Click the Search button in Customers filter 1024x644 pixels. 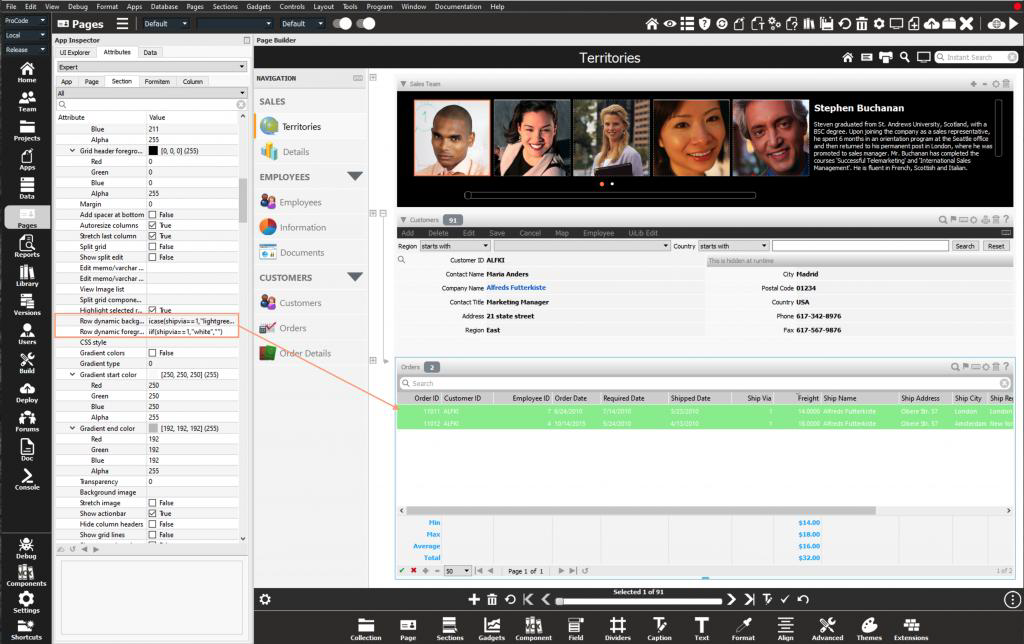point(964,245)
